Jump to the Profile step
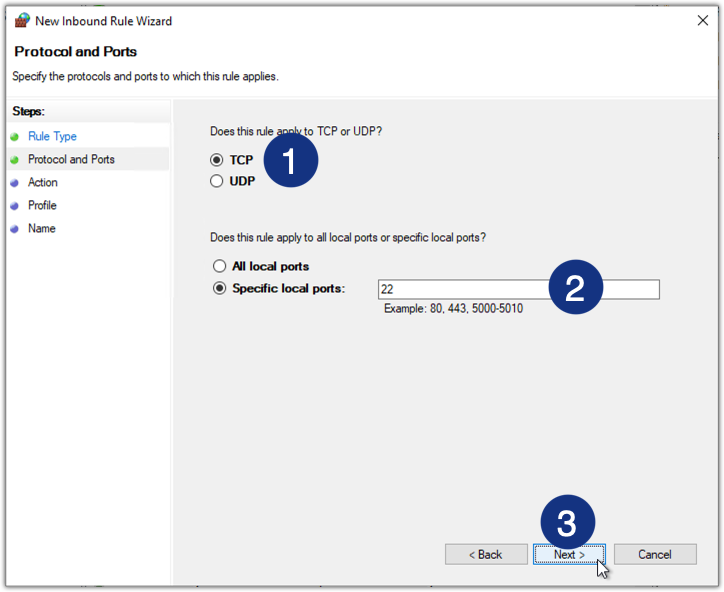This screenshot has width=724, height=592. tap(42, 205)
